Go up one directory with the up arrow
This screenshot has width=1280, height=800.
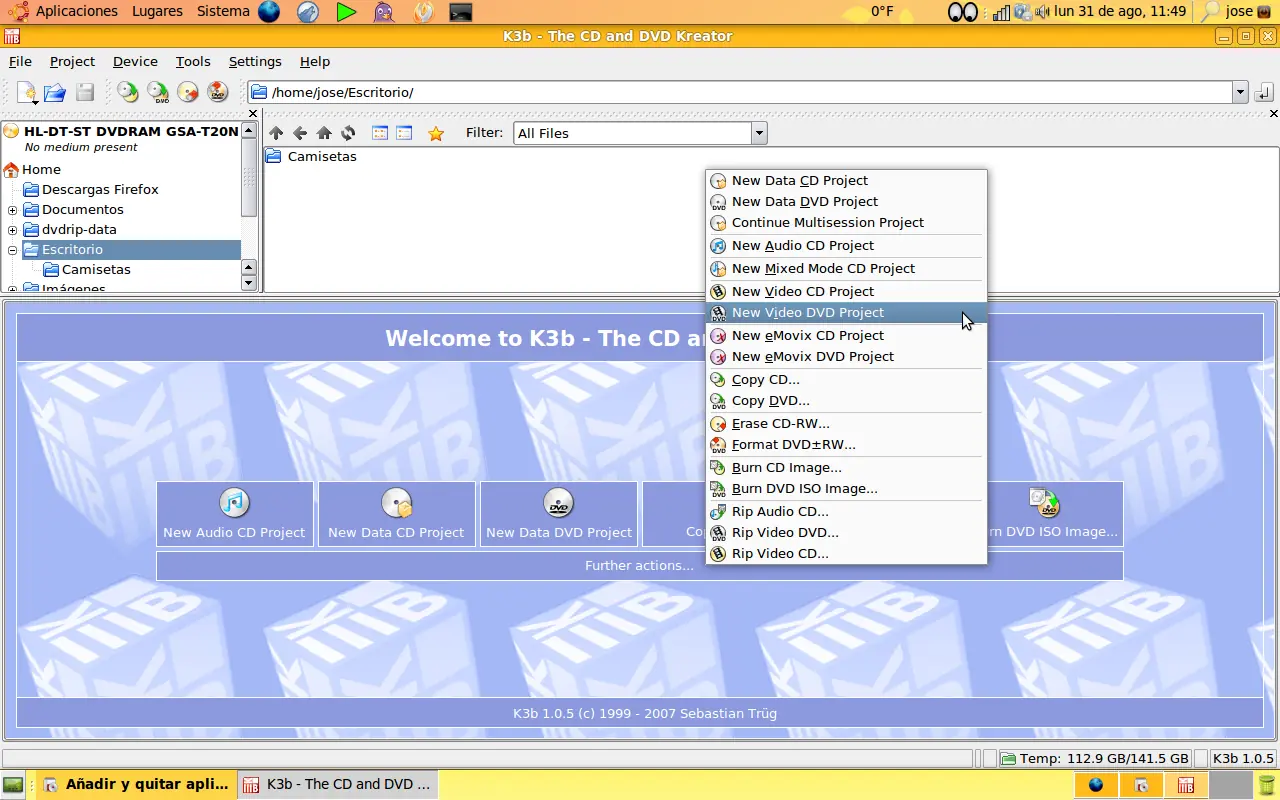tap(276, 133)
